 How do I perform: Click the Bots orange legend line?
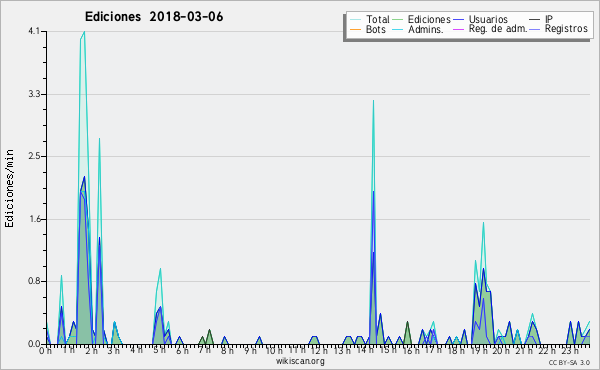(355, 29)
